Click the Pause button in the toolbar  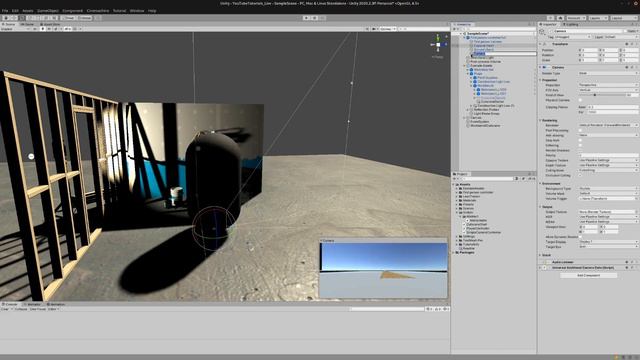coord(314,18)
